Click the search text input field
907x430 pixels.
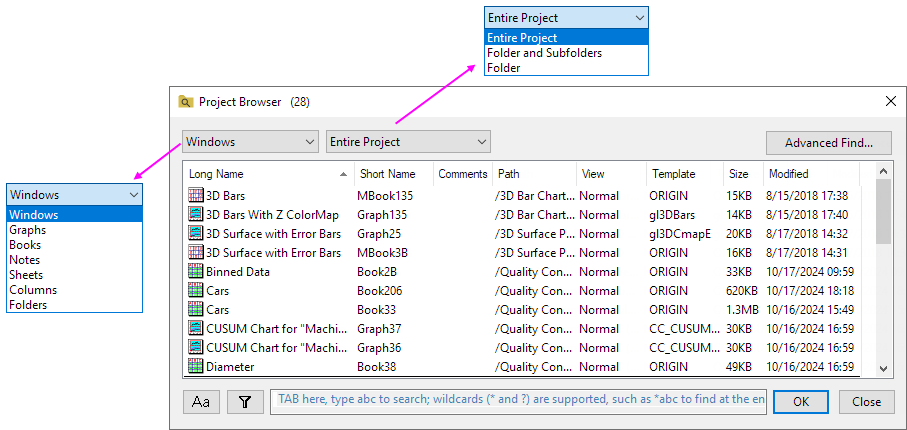[518, 402]
